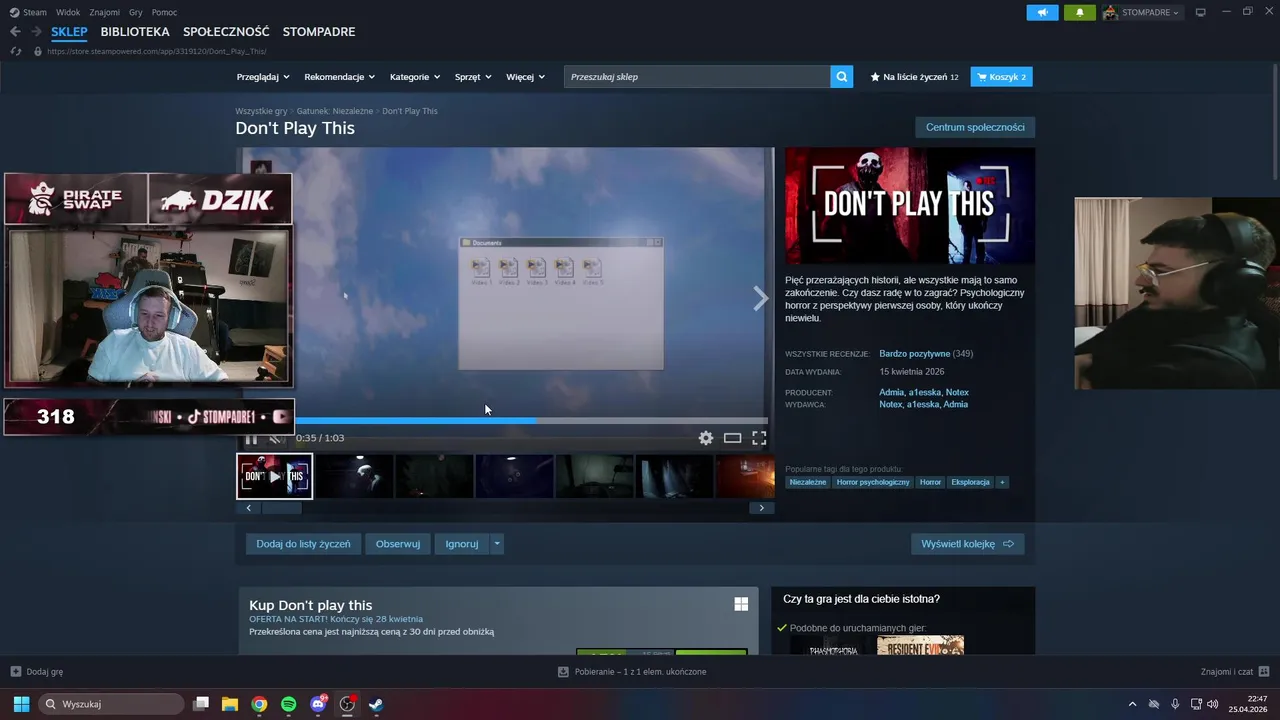This screenshot has width=1280, height=720.
Task: Expand the Więcej dropdown
Action: [x=525, y=77]
